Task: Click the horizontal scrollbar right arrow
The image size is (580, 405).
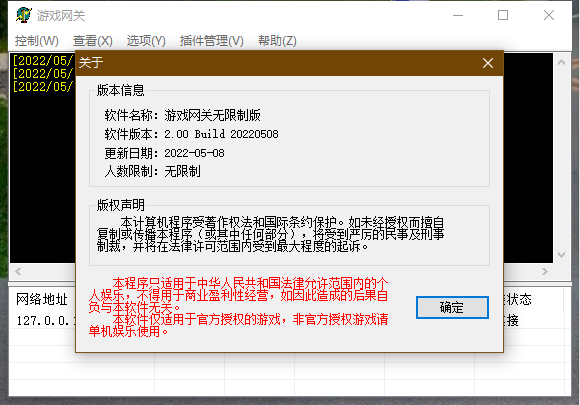Action: point(544,271)
